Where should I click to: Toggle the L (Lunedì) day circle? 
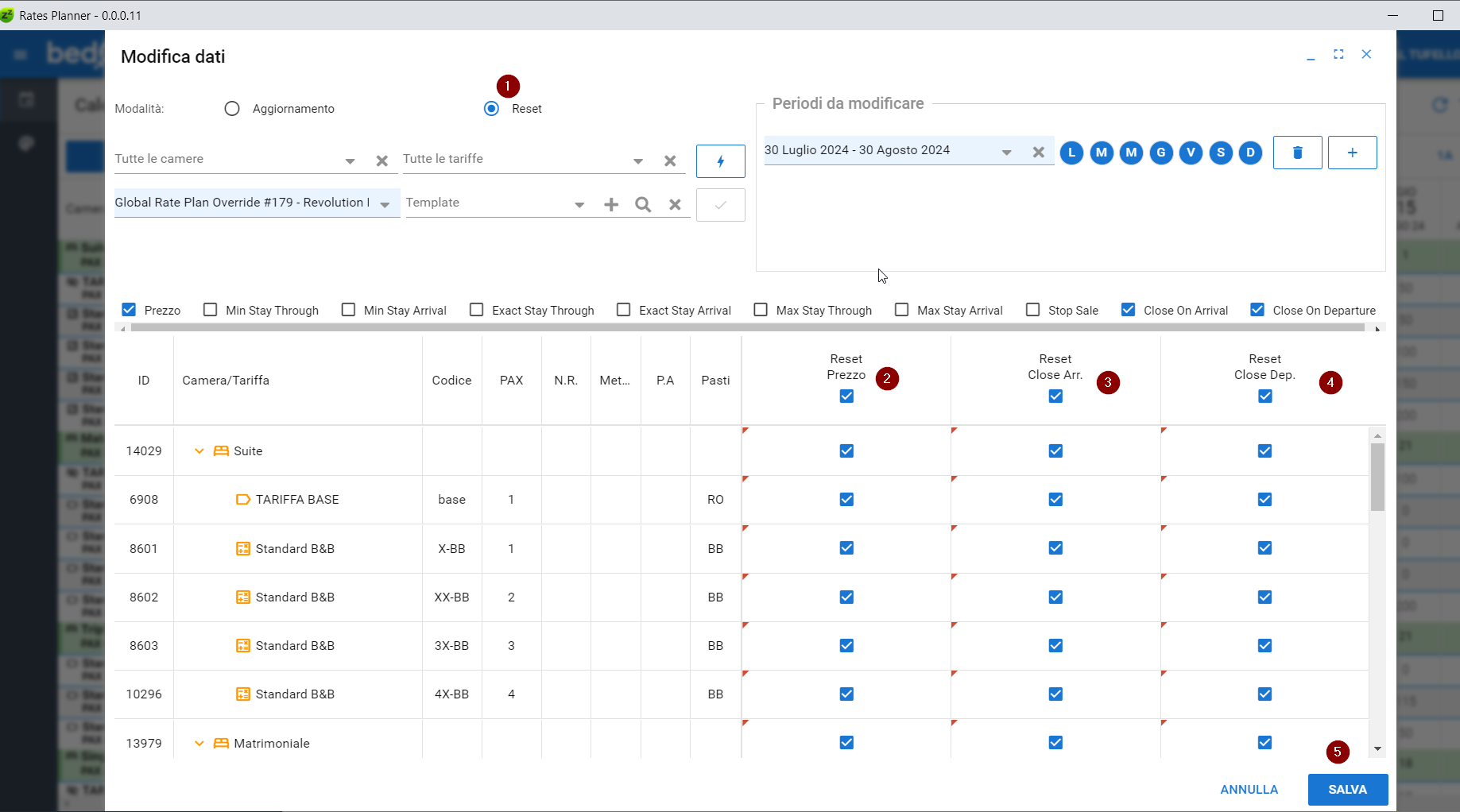point(1071,153)
